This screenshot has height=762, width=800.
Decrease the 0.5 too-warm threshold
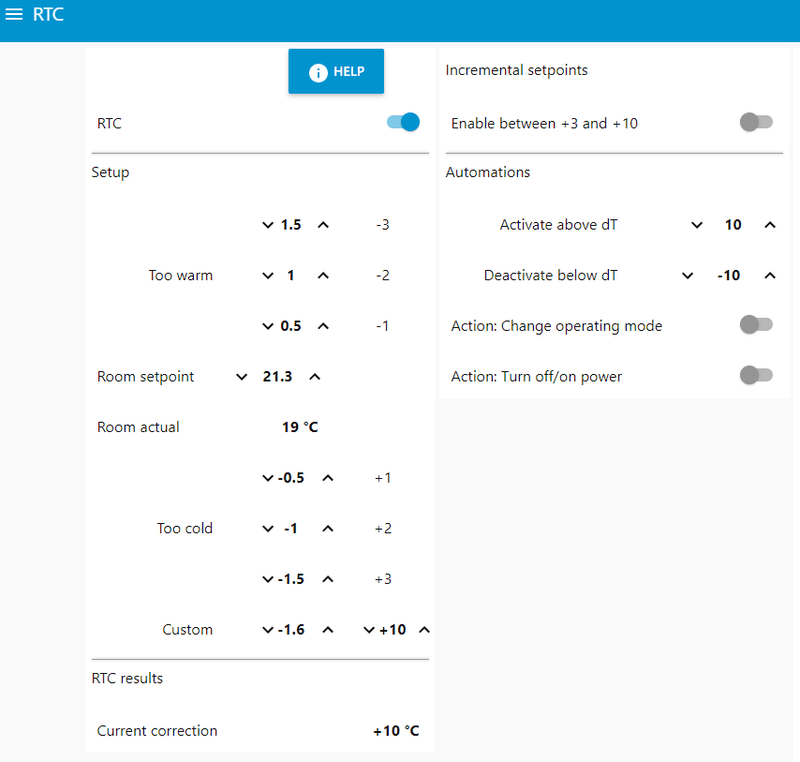[x=268, y=326]
